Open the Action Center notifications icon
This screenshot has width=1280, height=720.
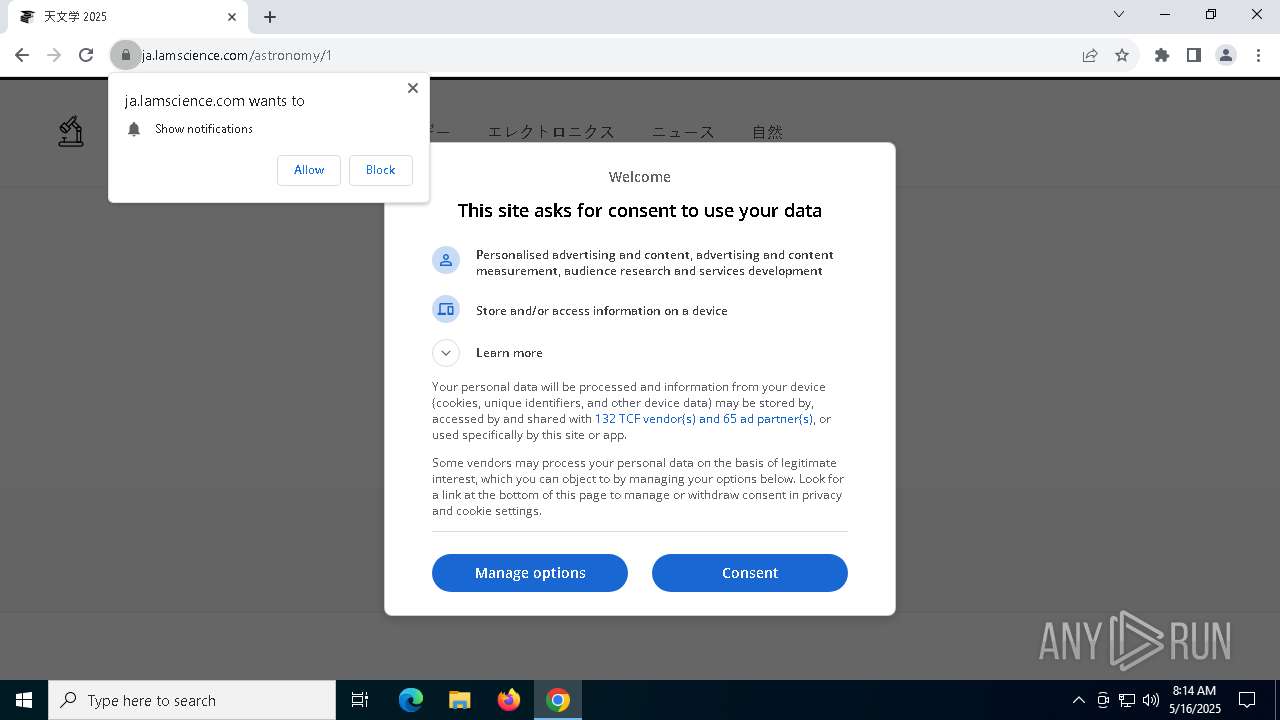1247,700
